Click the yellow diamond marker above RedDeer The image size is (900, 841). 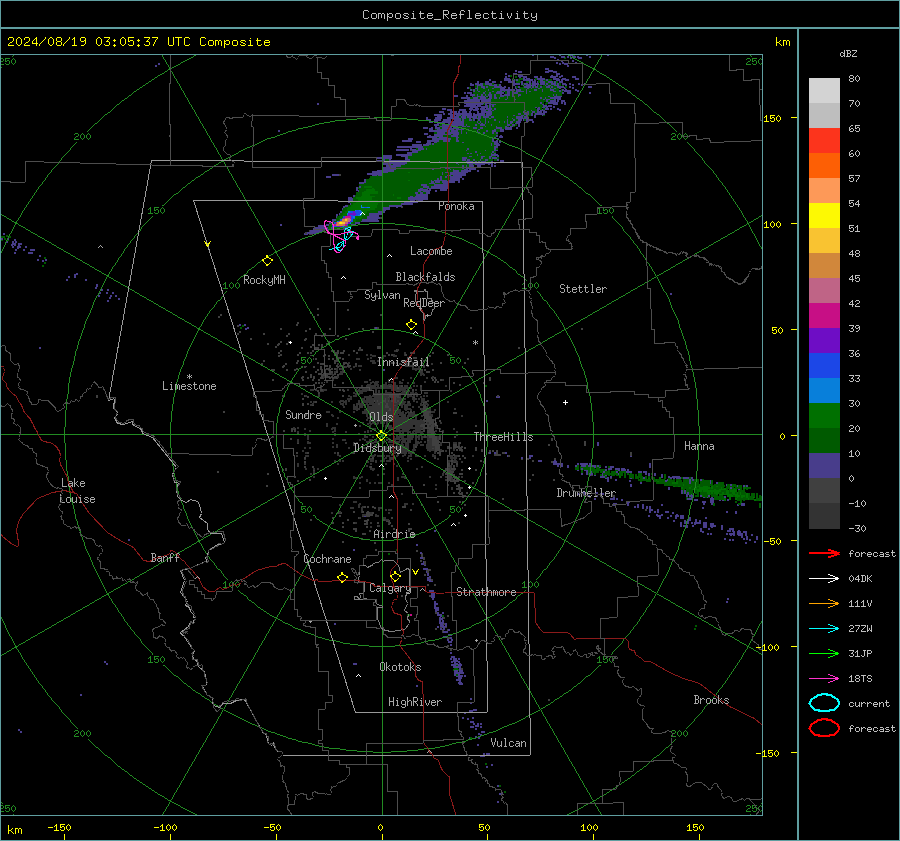click(411, 325)
